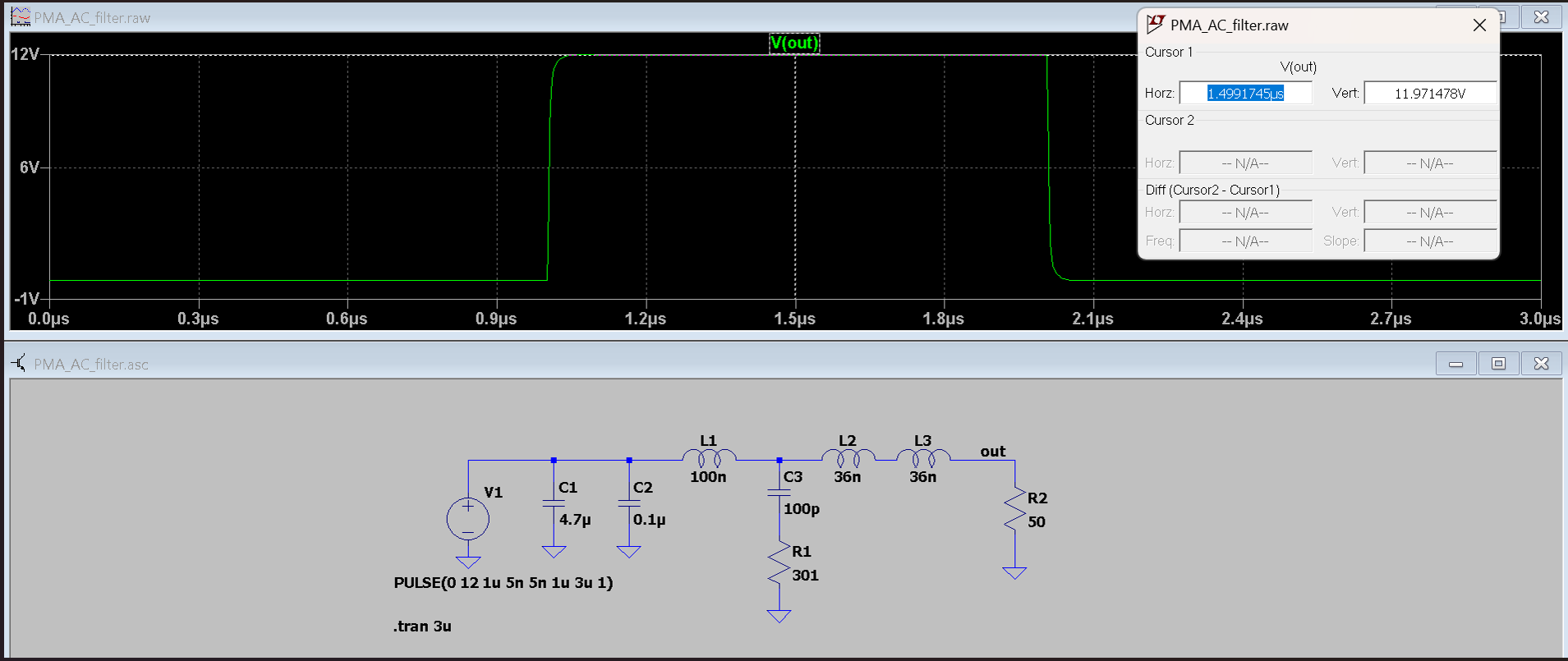The image size is (1568, 661).
Task: Click the waveform window title icon
Action: coord(20,17)
